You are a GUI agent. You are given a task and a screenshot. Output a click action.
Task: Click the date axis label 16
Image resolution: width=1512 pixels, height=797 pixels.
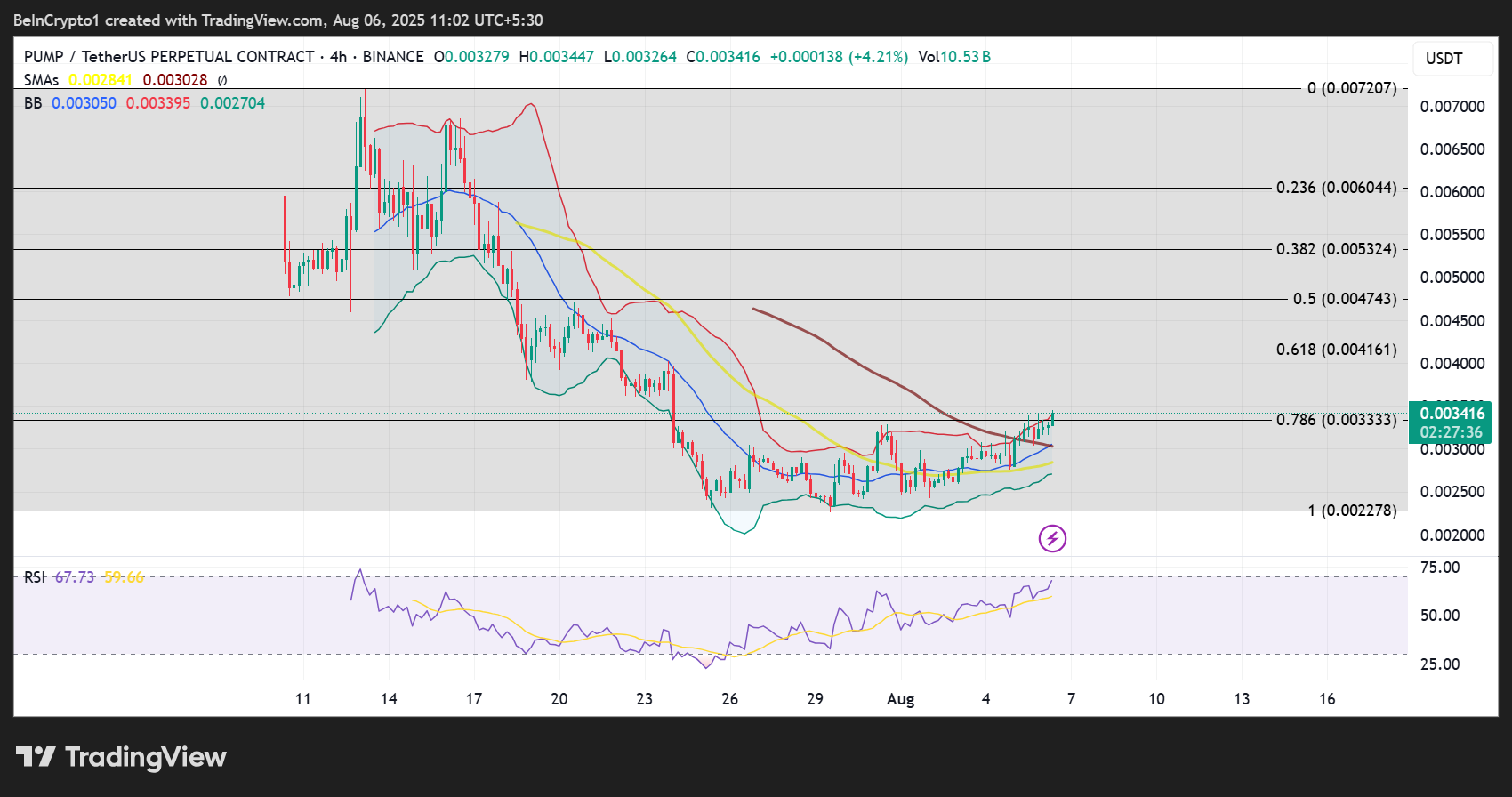(x=1327, y=699)
